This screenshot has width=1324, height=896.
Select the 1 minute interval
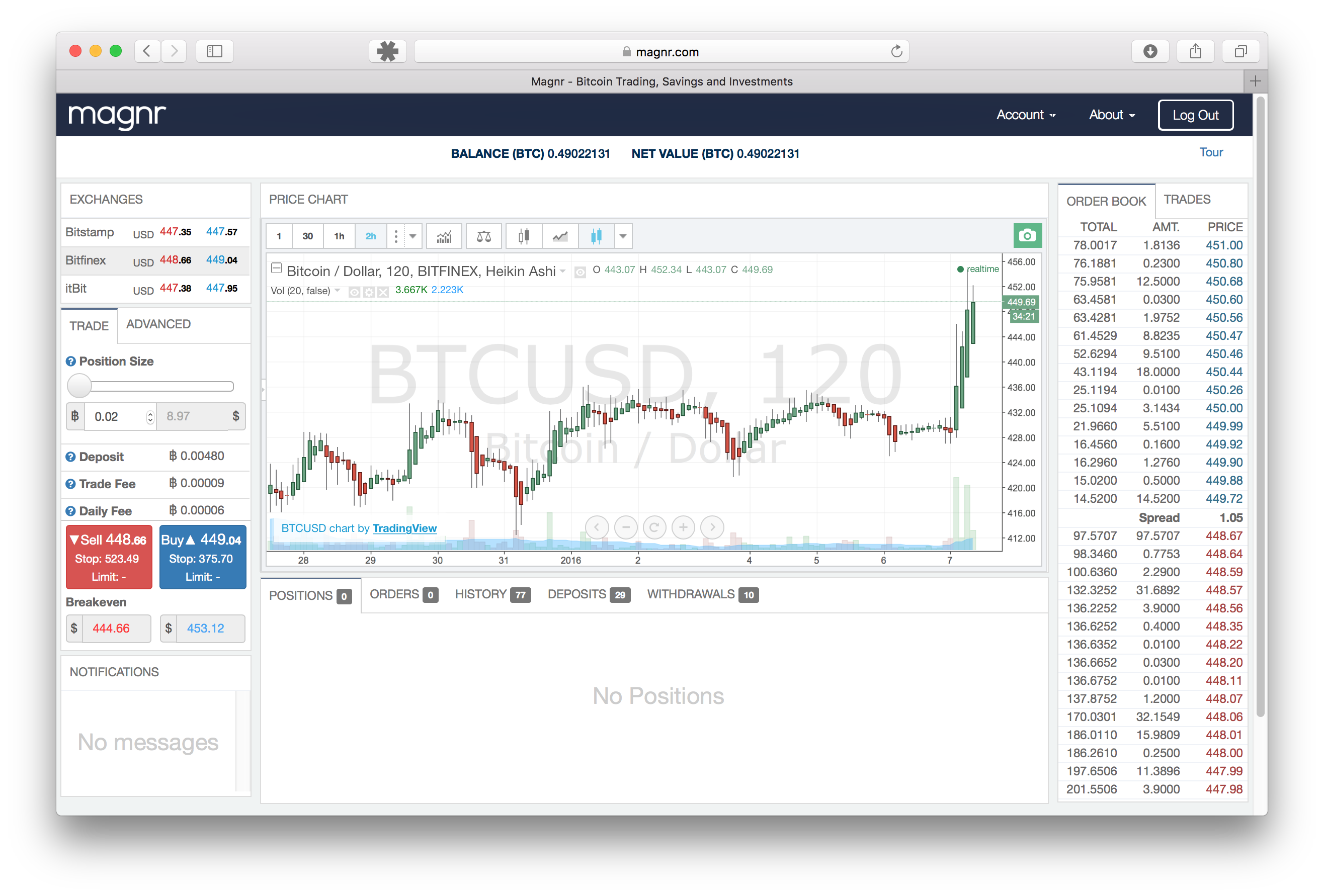[279, 236]
